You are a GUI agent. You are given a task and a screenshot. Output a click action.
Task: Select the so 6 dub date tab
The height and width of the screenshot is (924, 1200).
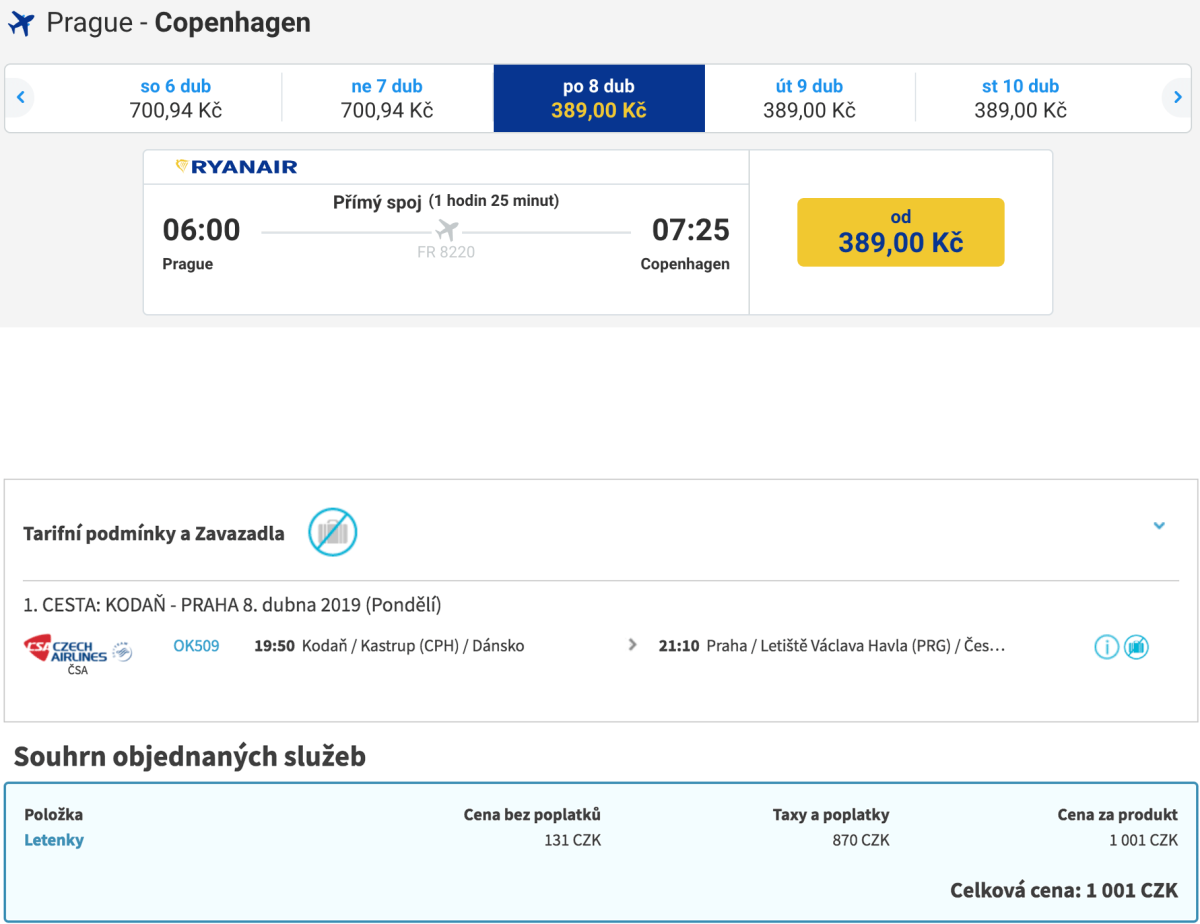click(x=176, y=98)
